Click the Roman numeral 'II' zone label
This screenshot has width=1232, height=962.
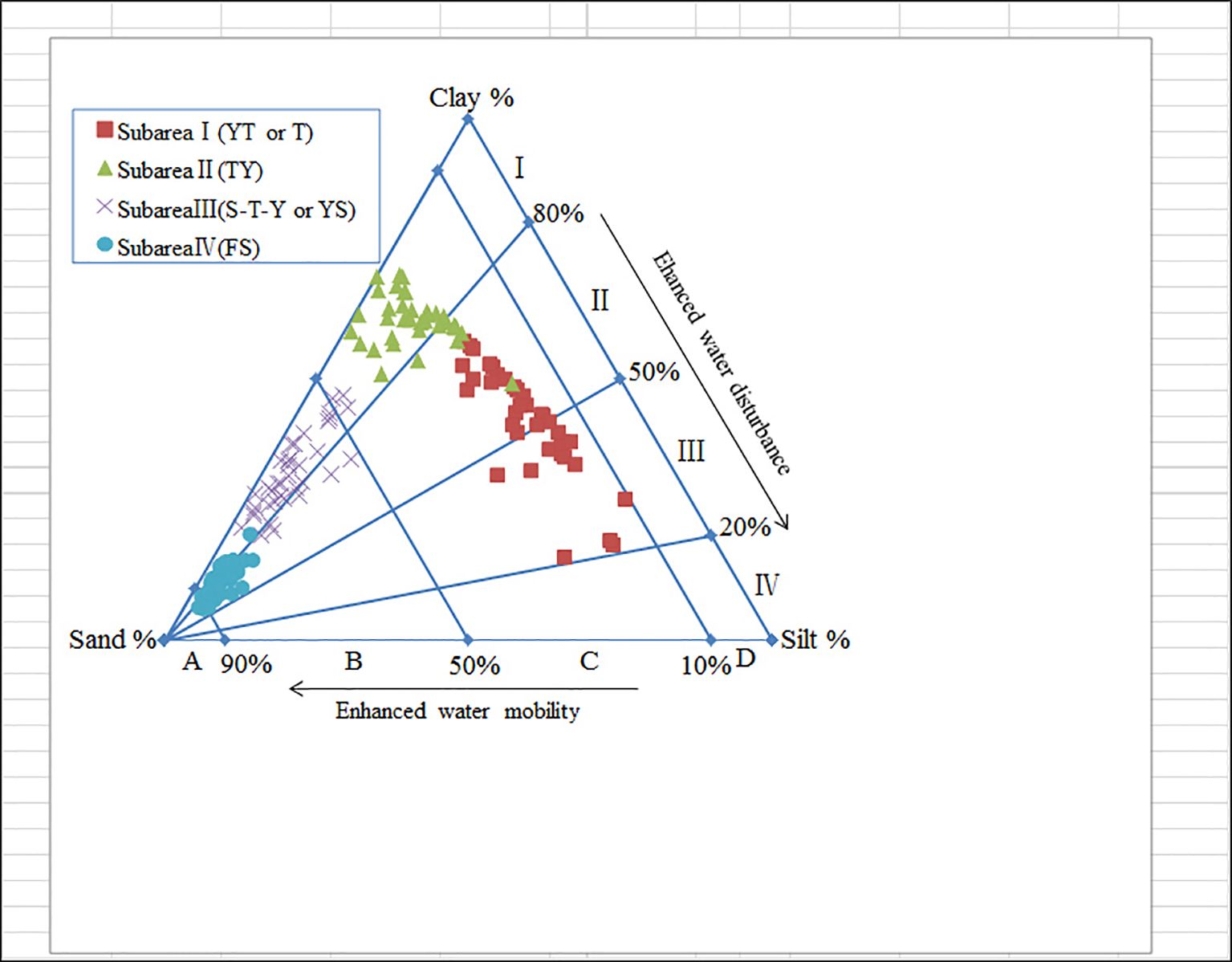[x=600, y=300]
